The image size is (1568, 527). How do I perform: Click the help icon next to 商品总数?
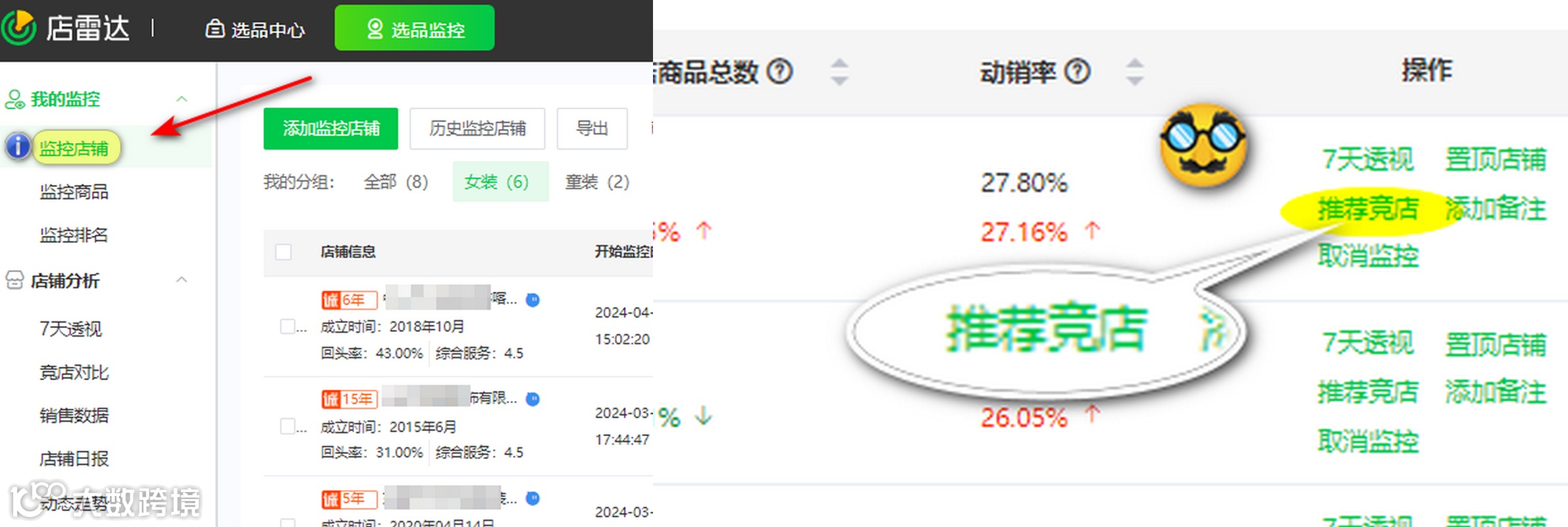tap(780, 71)
